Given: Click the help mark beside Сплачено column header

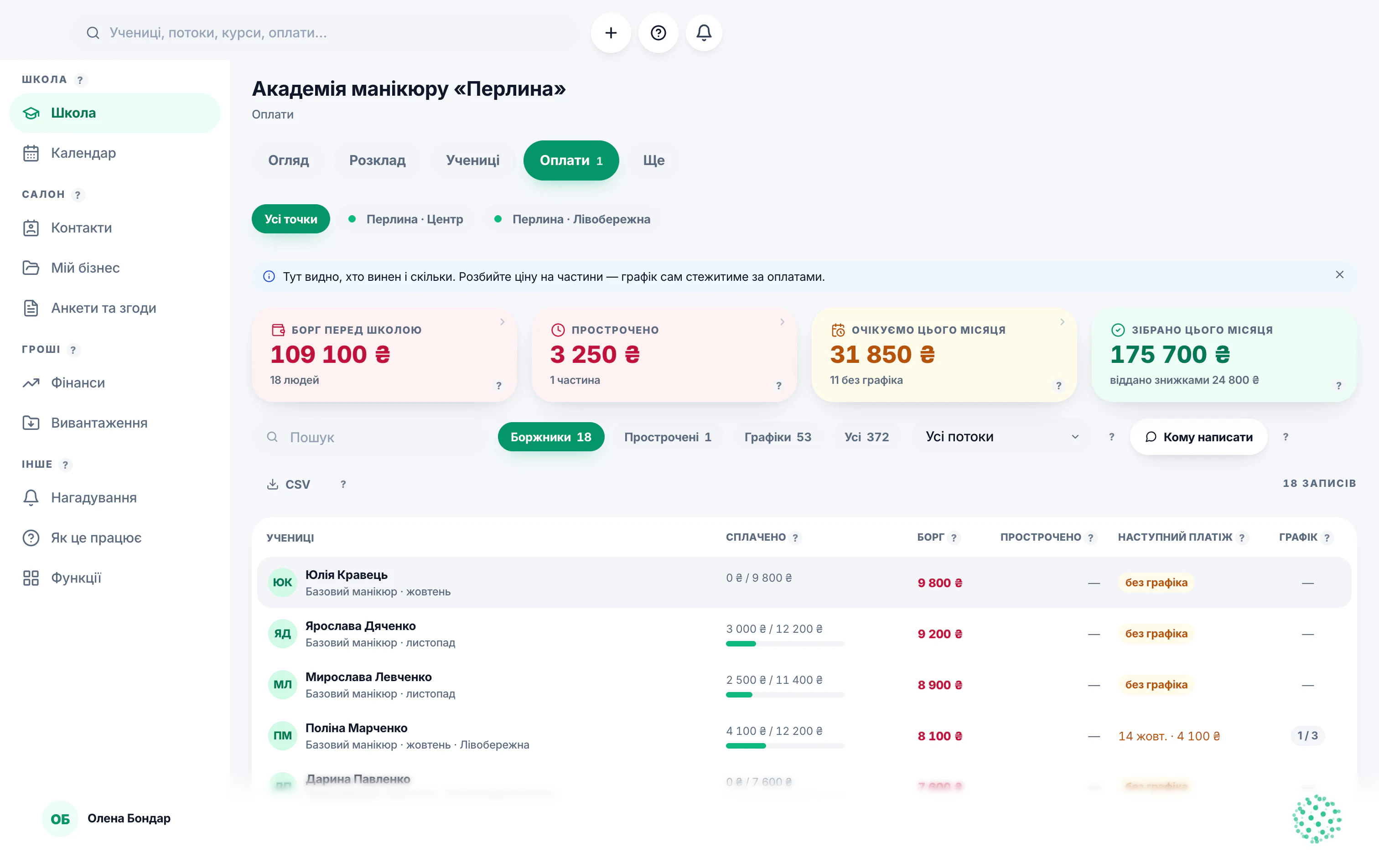Looking at the screenshot, I should click(x=795, y=537).
